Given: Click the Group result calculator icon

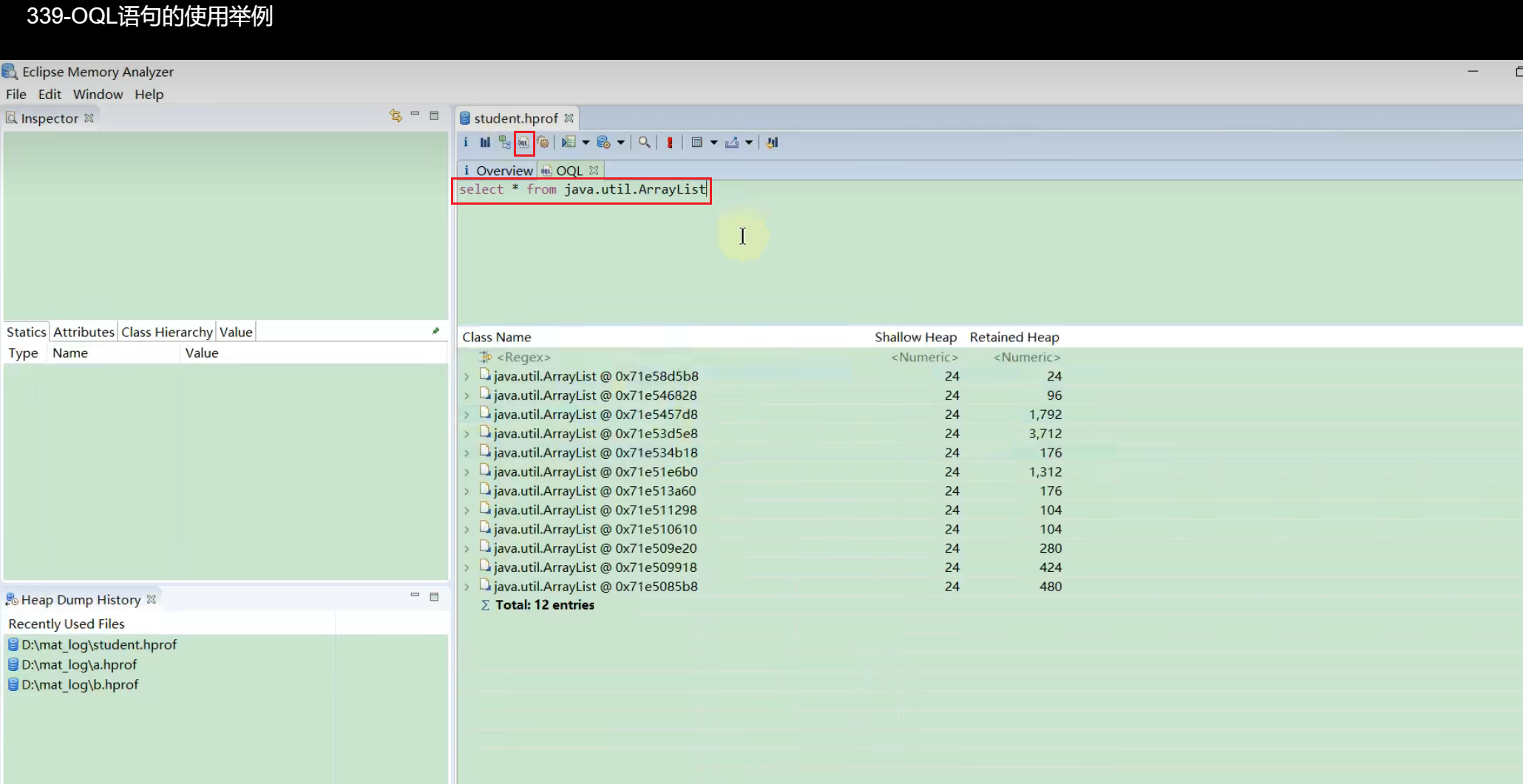Looking at the screenshot, I should tap(696, 143).
